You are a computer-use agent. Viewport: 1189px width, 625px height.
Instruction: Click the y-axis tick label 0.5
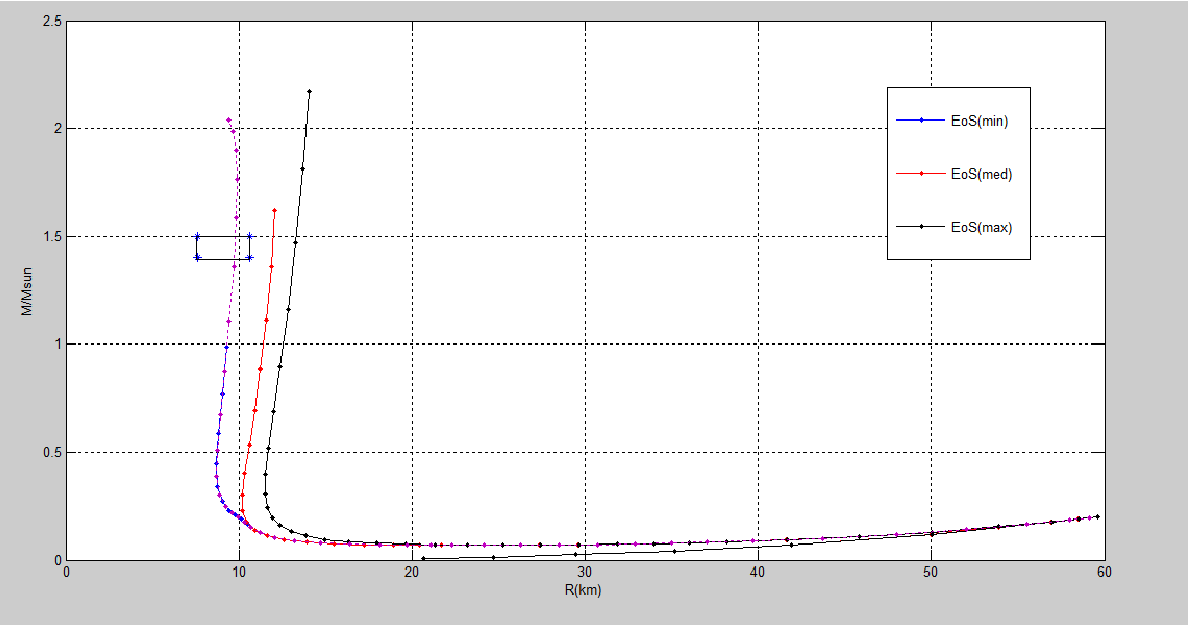(x=52, y=453)
